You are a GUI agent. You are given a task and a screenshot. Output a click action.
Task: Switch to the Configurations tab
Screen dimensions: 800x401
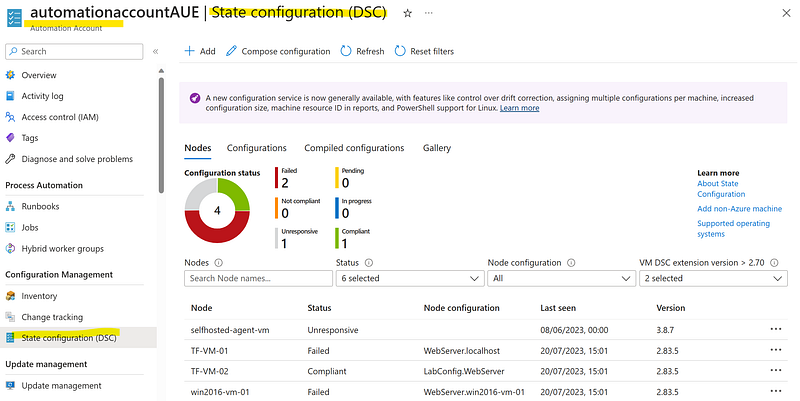click(x=257, y=148)
